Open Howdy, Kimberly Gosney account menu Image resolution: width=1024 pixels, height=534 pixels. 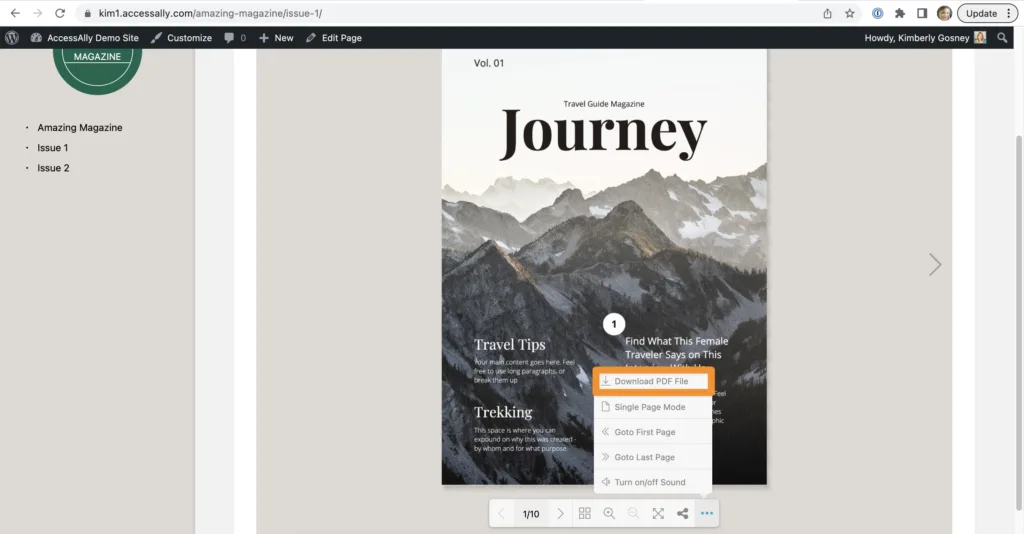tap(925, 38)
